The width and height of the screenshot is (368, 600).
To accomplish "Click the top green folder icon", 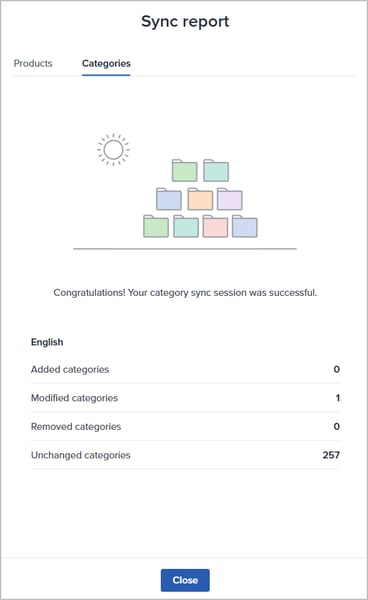I will [x=184, y=170].
